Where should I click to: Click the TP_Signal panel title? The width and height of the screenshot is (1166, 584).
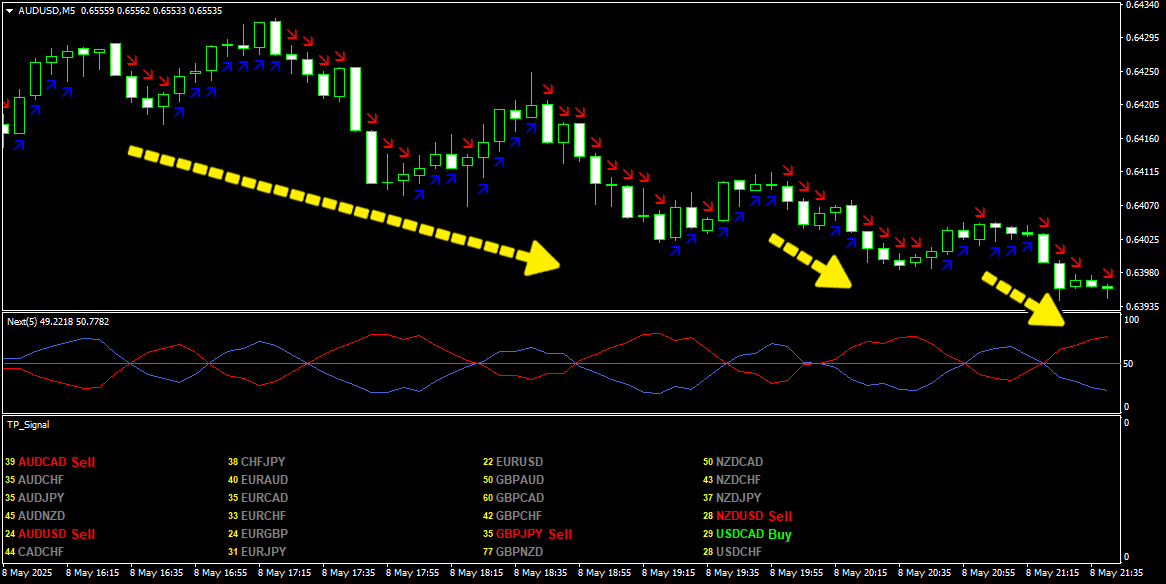click(x=28, y=424)
